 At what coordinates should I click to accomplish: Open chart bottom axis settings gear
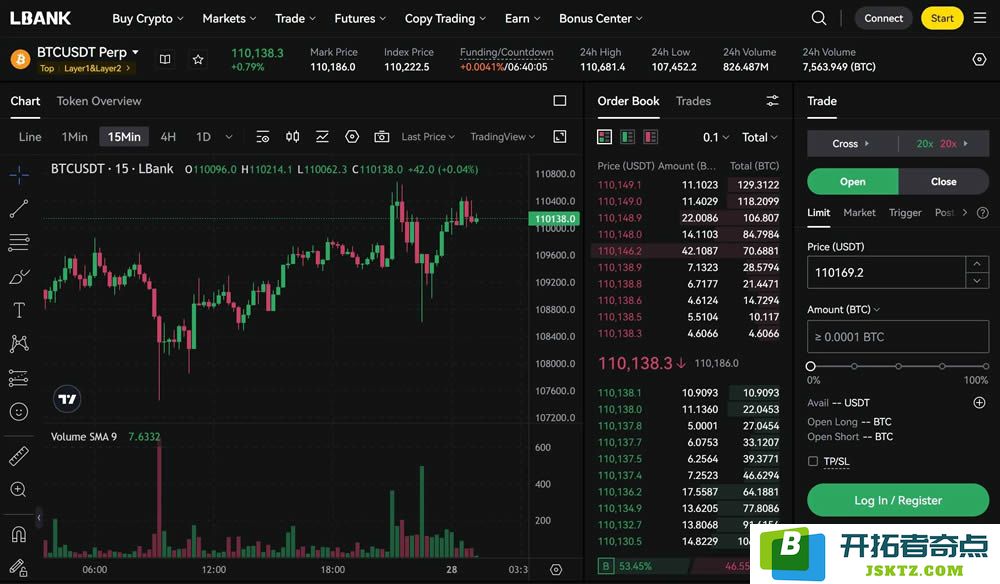(x=556, y=569)
